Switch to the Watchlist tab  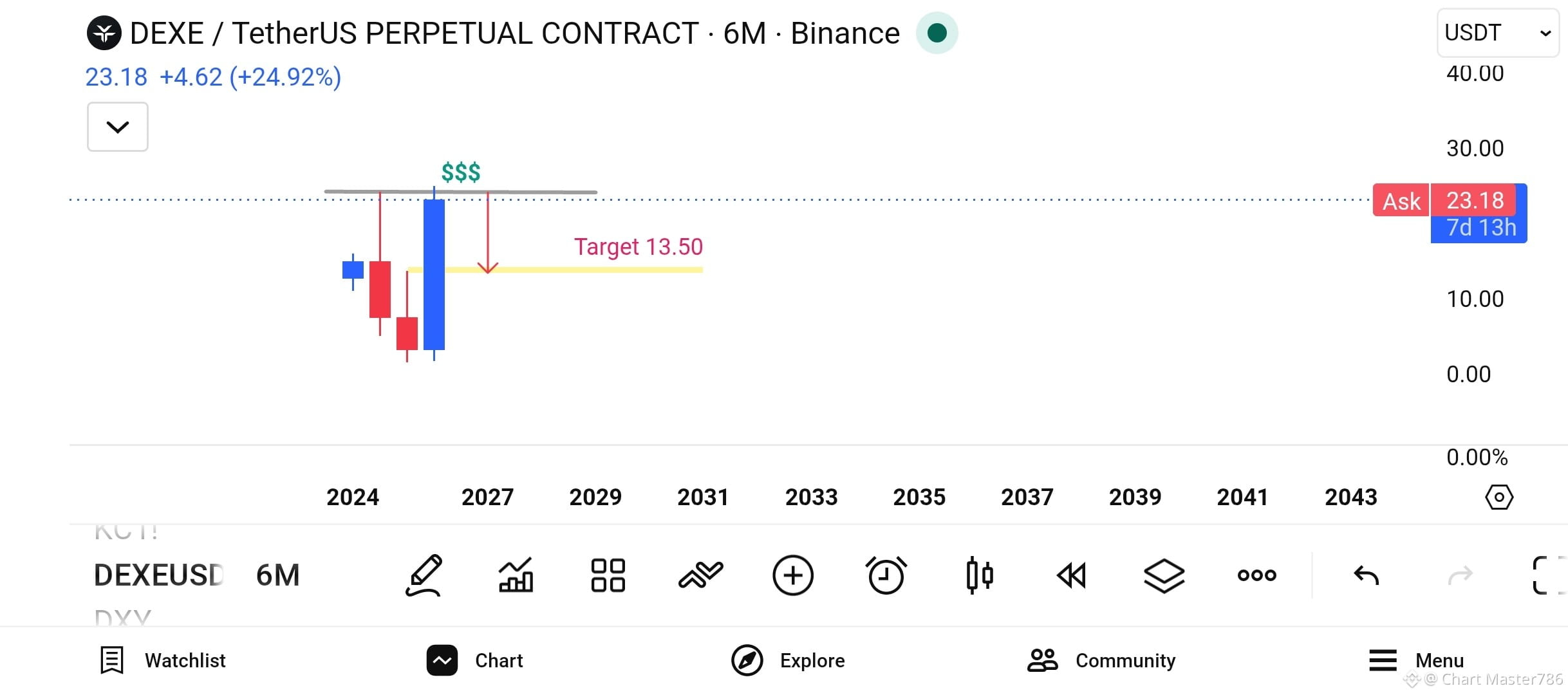(x=163, y=660)
